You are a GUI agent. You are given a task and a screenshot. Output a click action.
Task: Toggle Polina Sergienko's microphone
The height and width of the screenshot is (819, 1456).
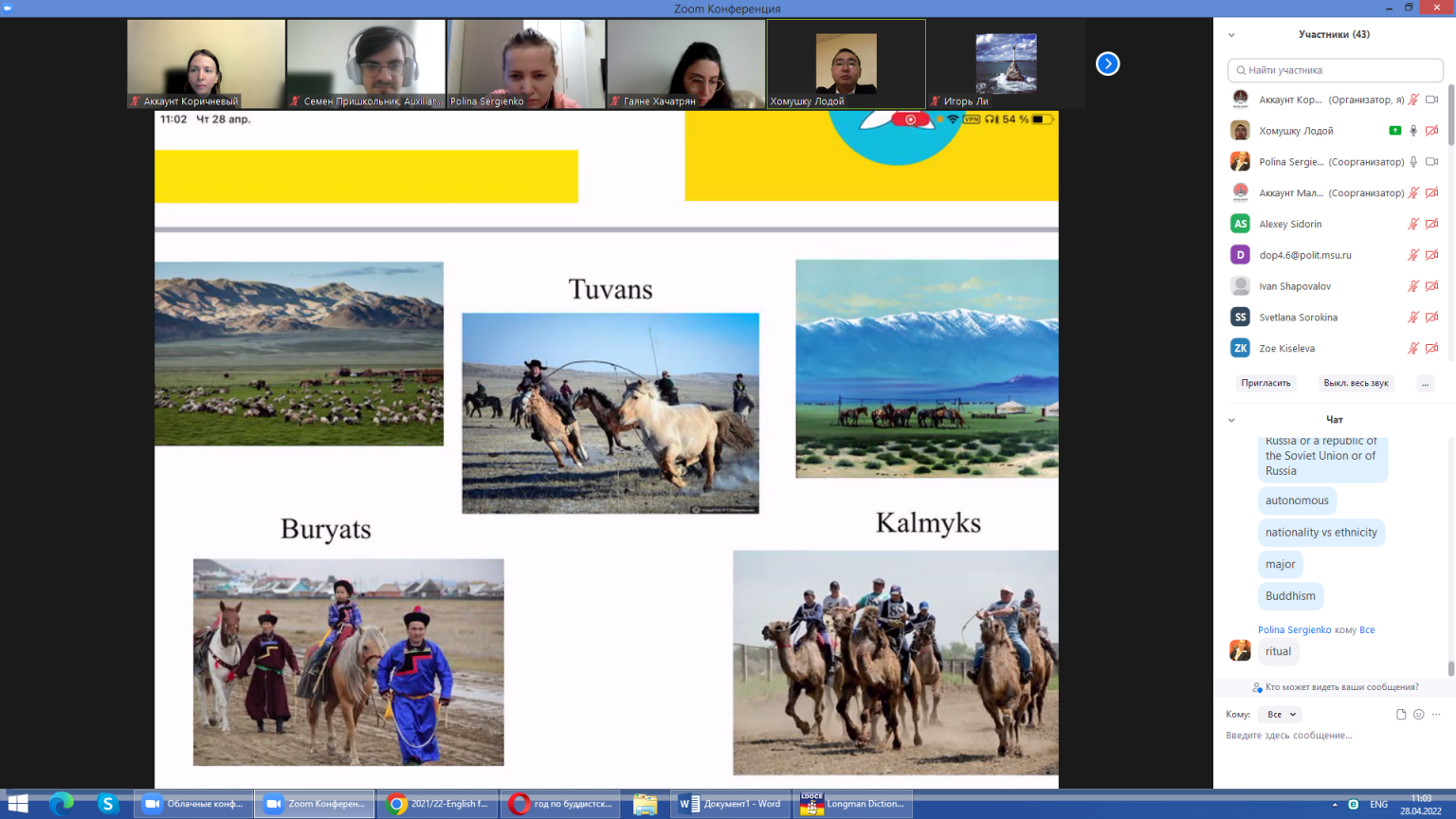pos(1413,162)
